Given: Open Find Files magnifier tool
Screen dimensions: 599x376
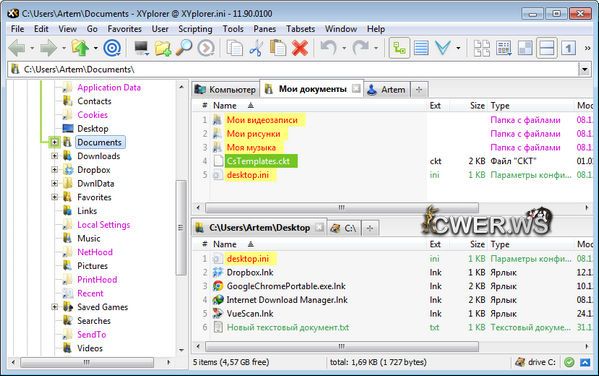Looking at the screenshot, I should click(184, 48).
